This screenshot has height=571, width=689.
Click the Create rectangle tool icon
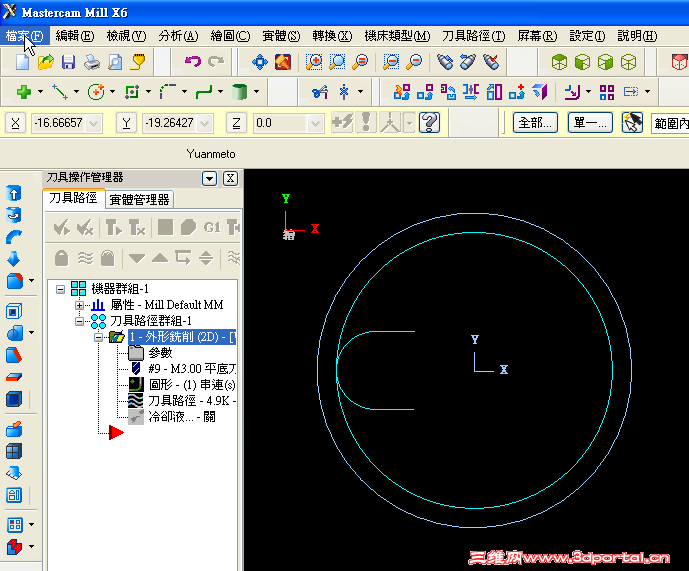click(x=132, y=92)
